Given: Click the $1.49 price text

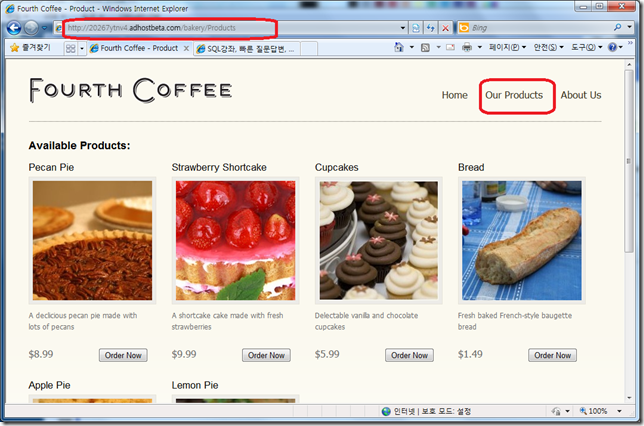Looking at the screenshot, I should coord(470,354).
